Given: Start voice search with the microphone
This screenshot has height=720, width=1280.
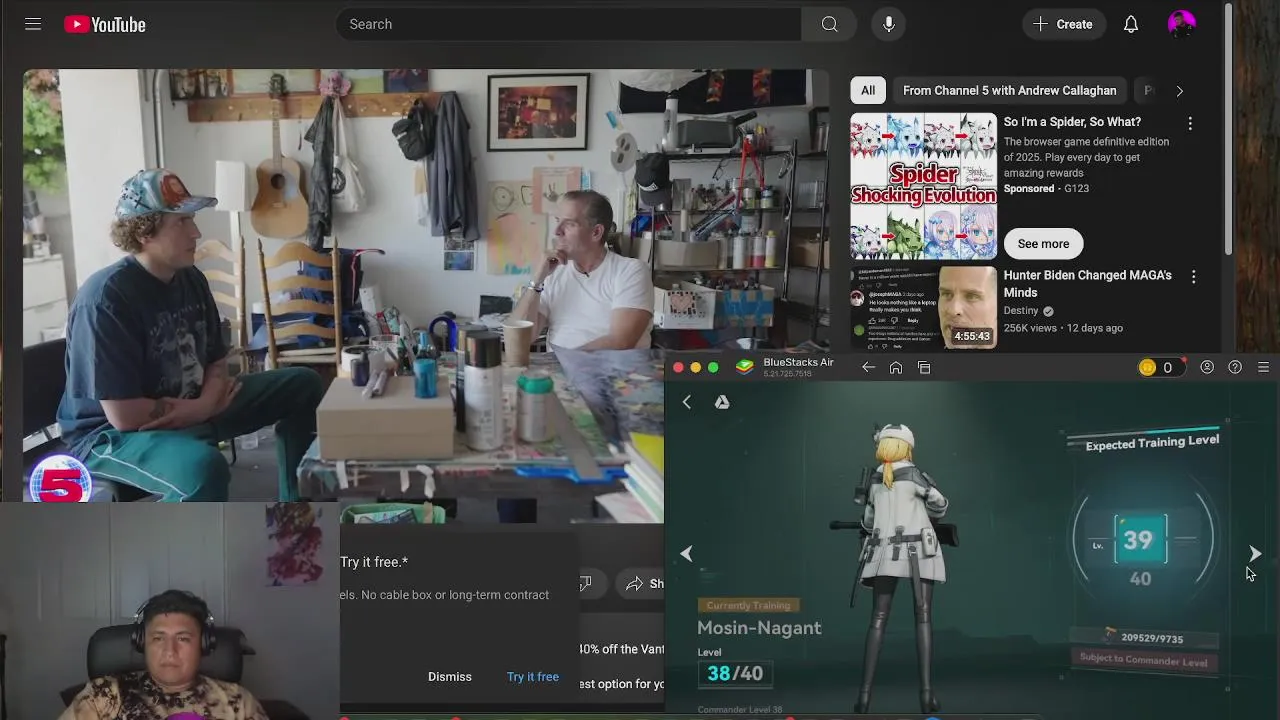Looking at the screenshot, I should (889, 24).
